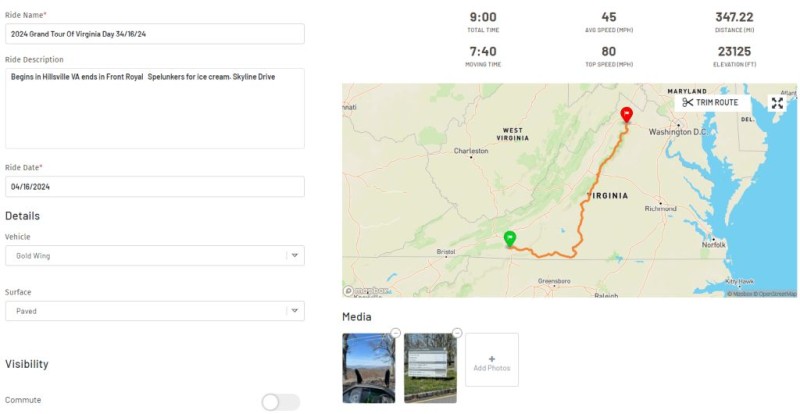Click the red route end marker
800x414 pixels.
(626, 114)
